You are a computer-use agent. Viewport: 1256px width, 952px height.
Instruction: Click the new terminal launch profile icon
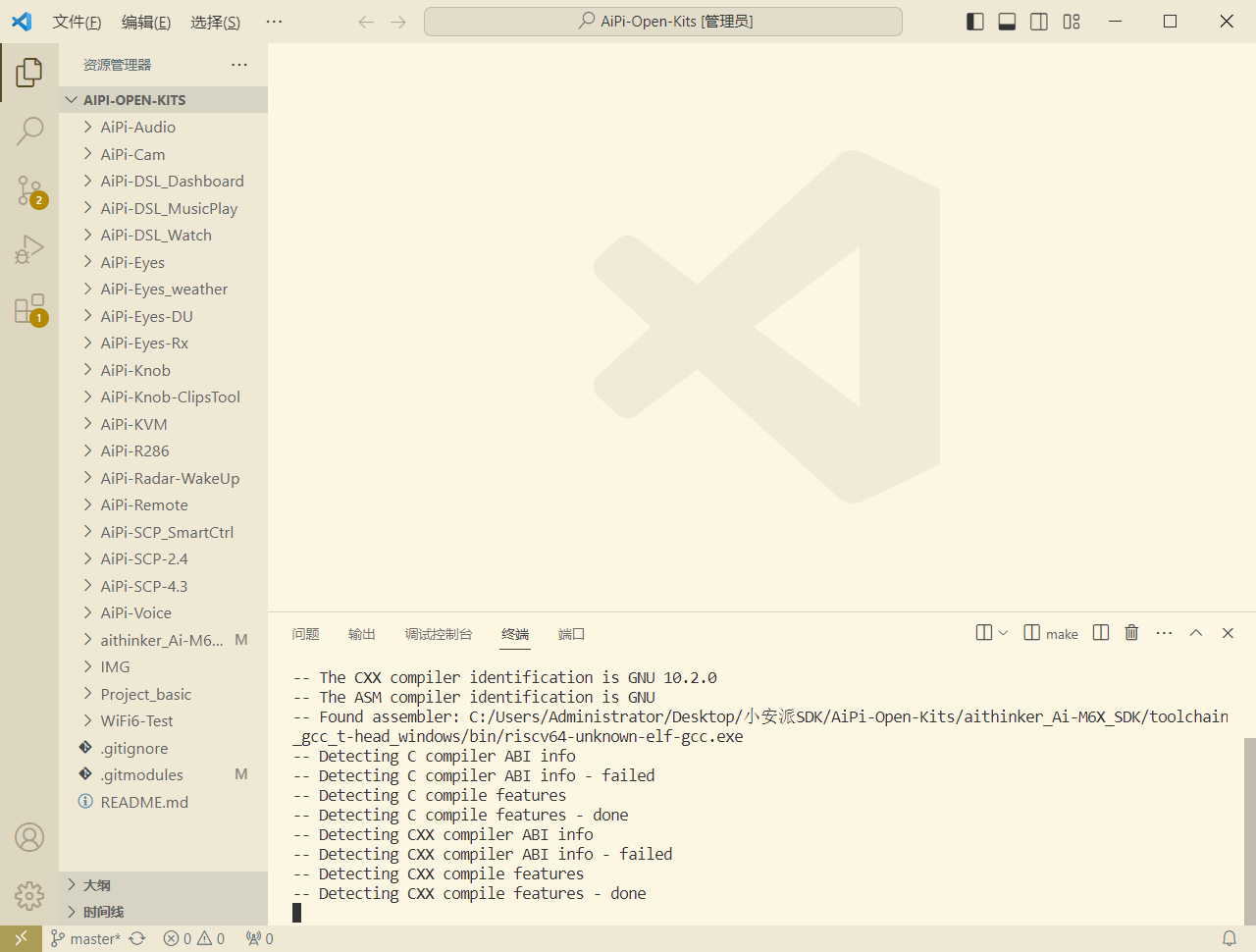click(984, 633)
